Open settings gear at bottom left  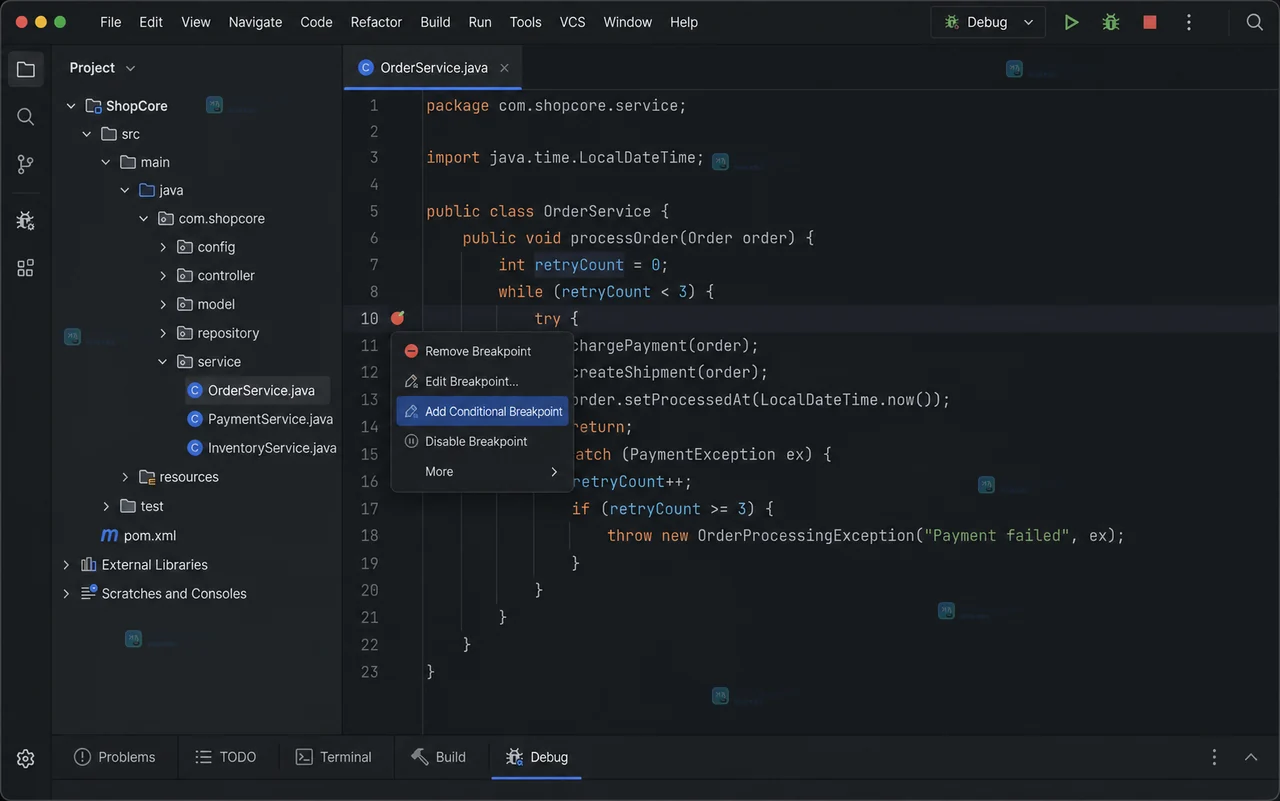click(x=26, y=758)
